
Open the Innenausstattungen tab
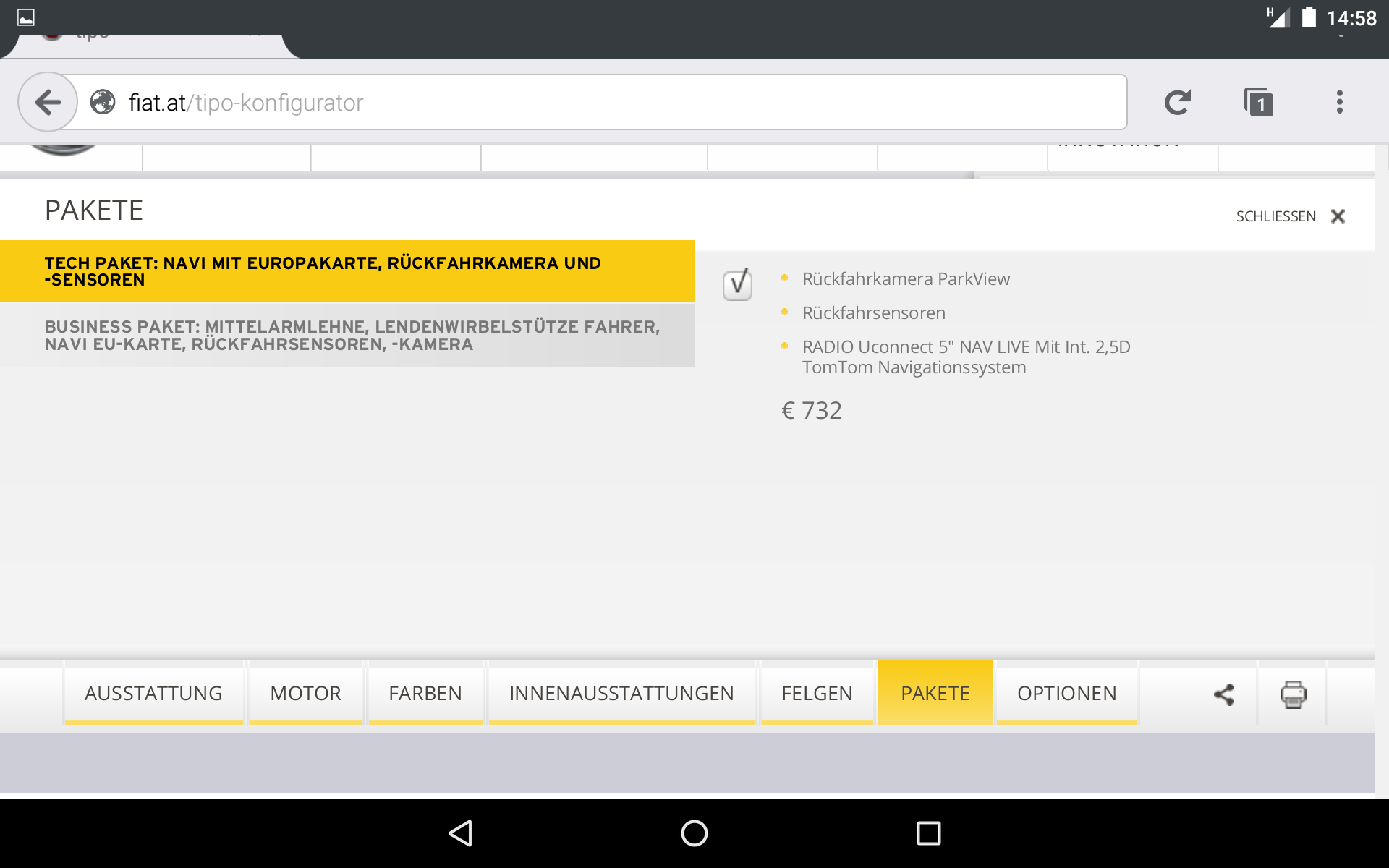[621, 693]
